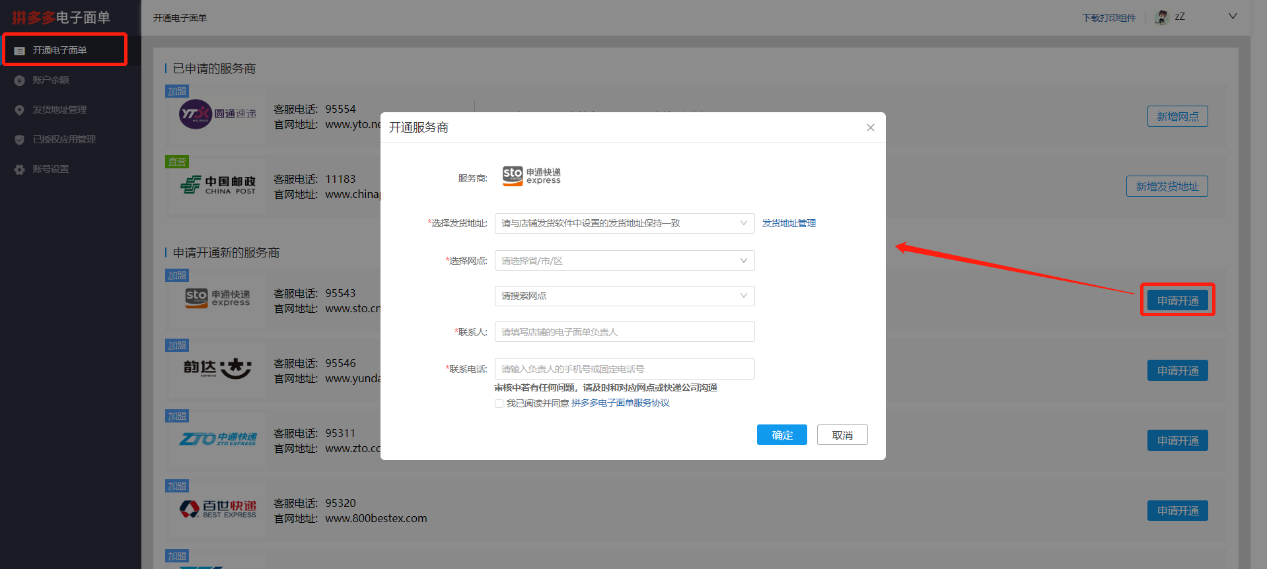Expand the 请选择省/市/区 region dropdown
Screen dimensions: 1267x569
pos(624,261)
